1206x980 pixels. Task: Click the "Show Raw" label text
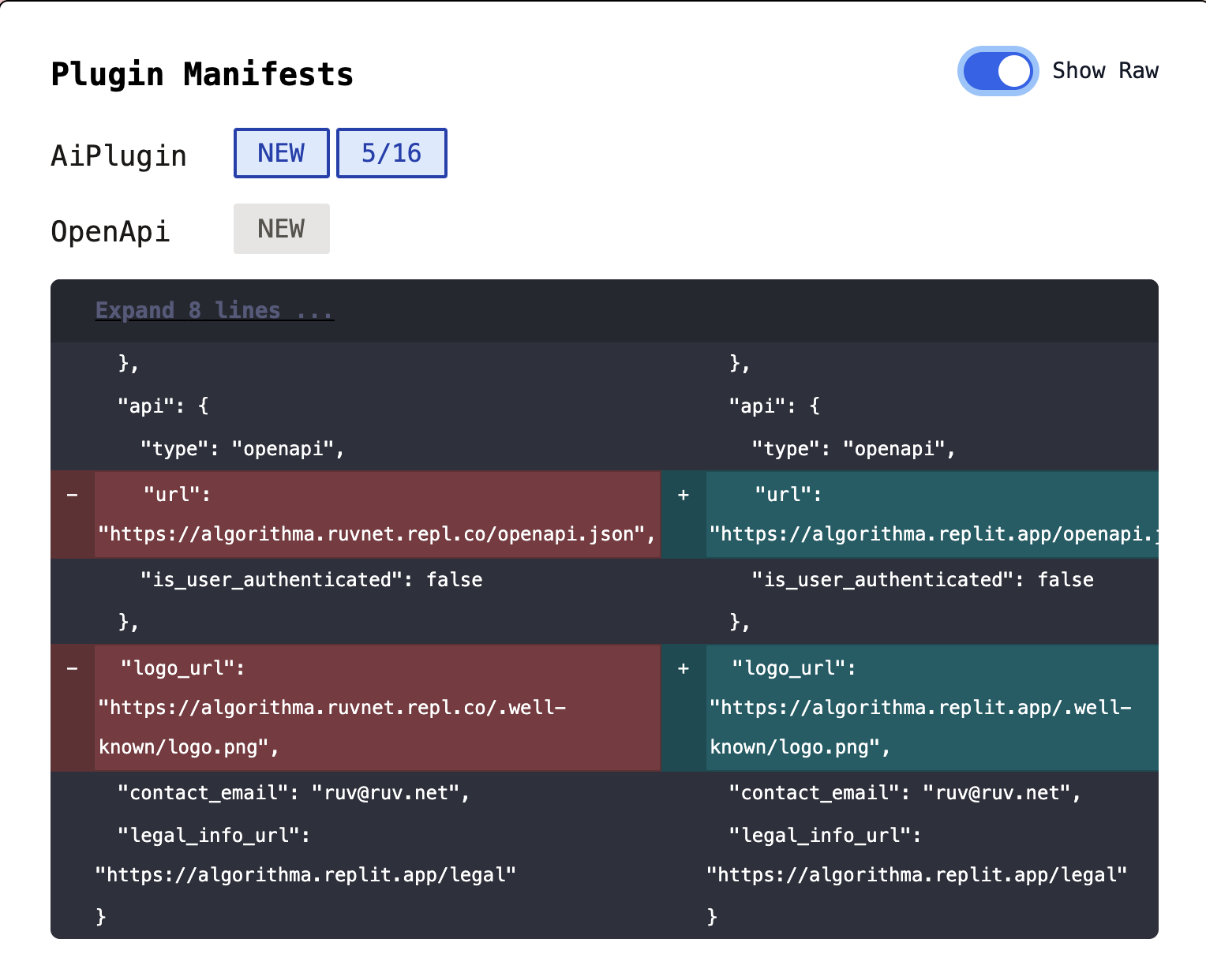(x=1105, y=71)
